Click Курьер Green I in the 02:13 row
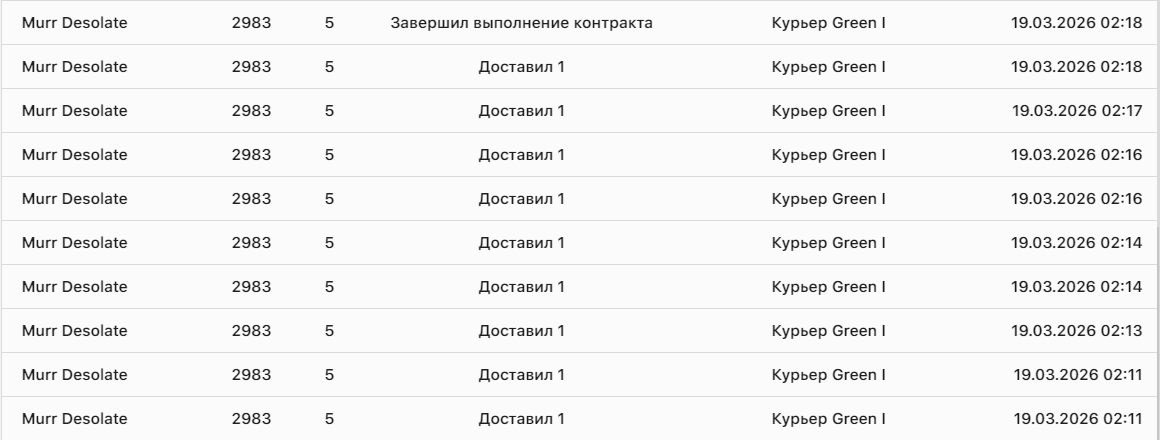Viewport: 1160px width, 440px height. (x=829, y=331)
